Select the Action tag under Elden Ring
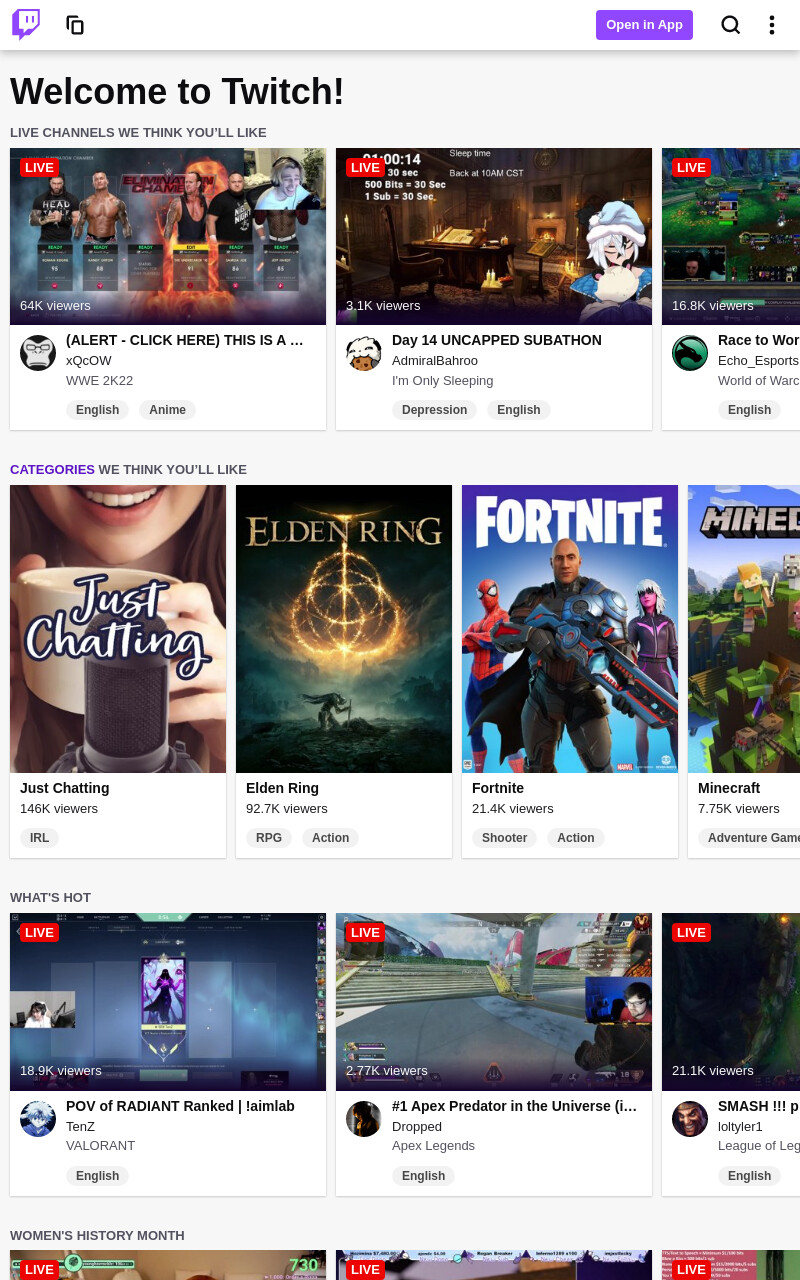Image resolution: width=800 pixels, height=1280 pixels. pyautogui.click(x=330, y=838)
